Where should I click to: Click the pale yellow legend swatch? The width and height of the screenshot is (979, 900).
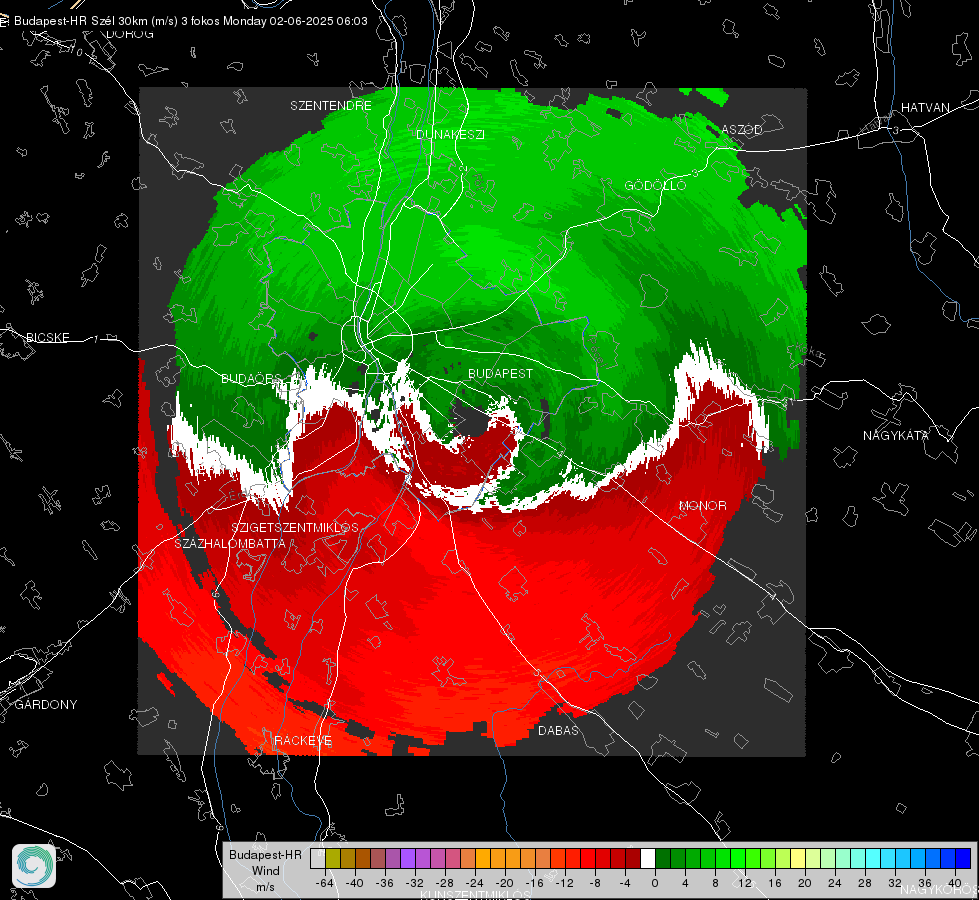coord(798,859)
